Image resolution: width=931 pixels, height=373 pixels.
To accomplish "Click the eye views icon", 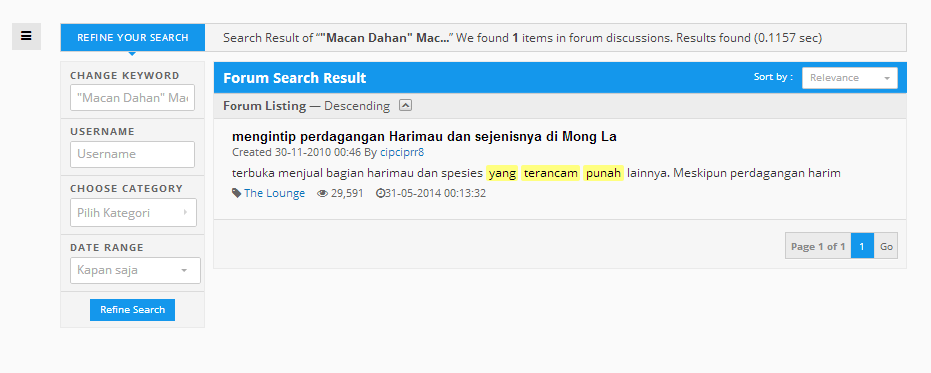I will click(x=322, y=193).
